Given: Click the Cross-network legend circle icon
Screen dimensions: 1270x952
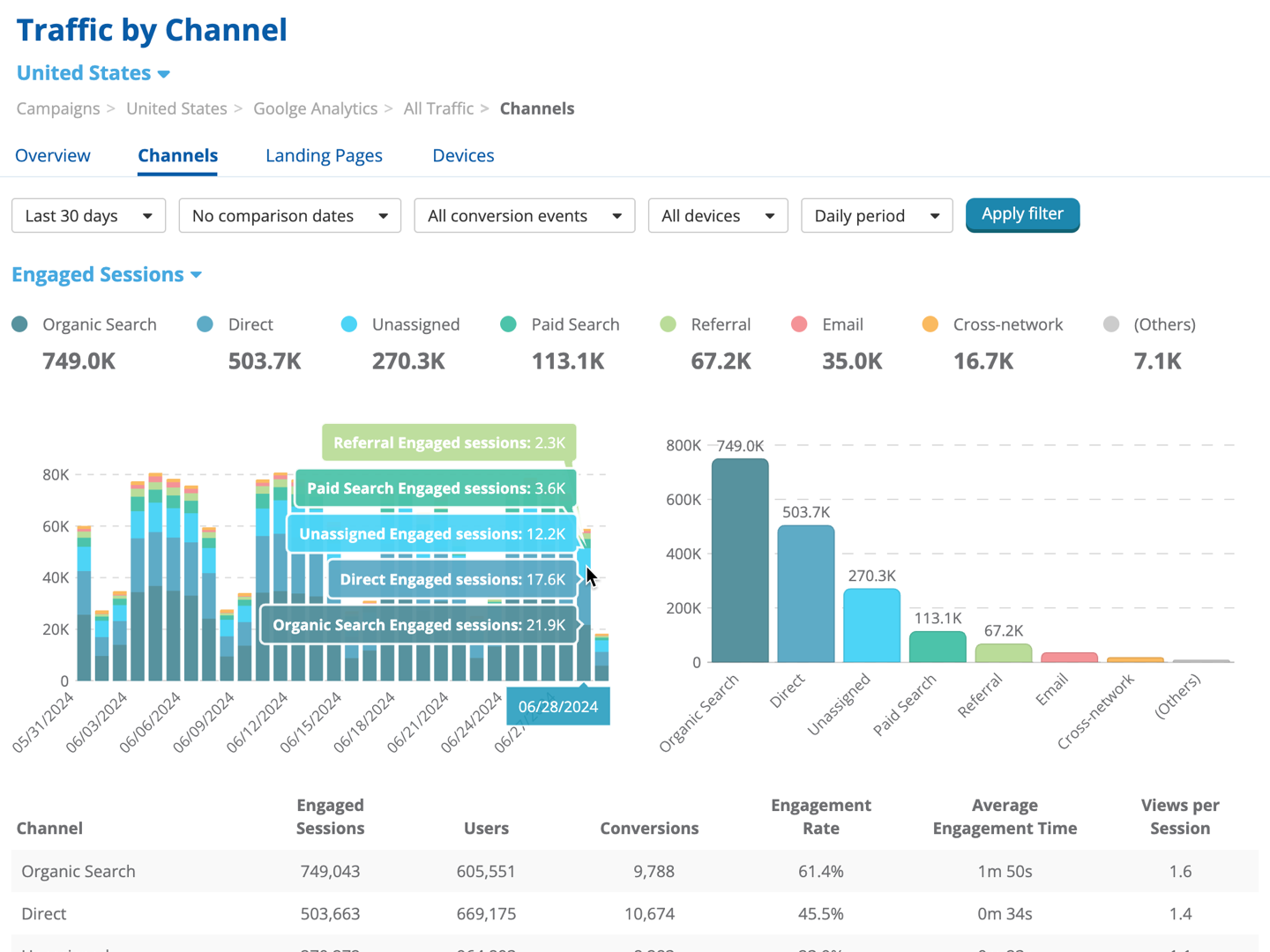Looking at the screenshot, I should [930, 324].
